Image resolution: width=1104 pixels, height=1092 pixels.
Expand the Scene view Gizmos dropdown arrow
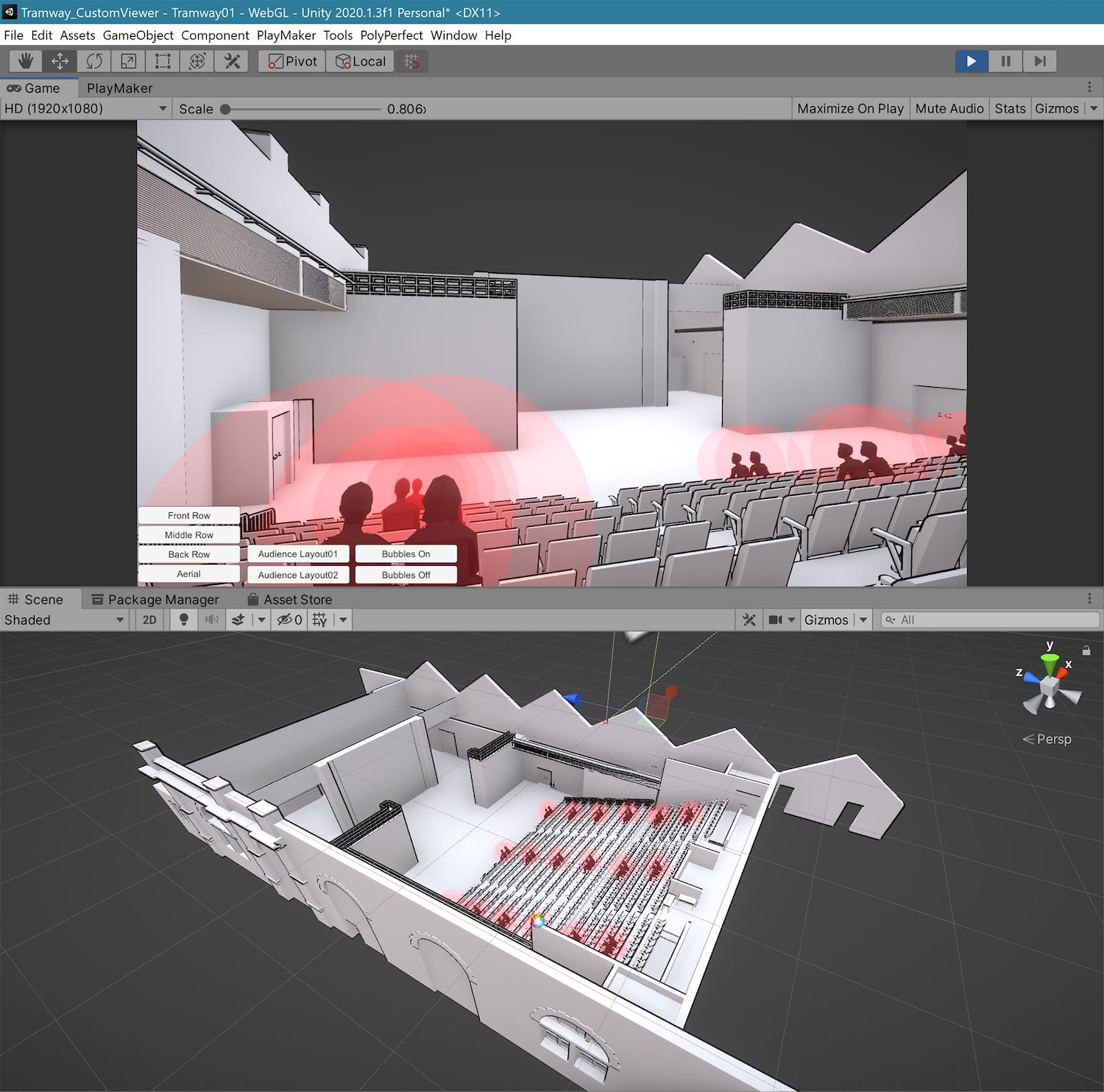(863, 620)
